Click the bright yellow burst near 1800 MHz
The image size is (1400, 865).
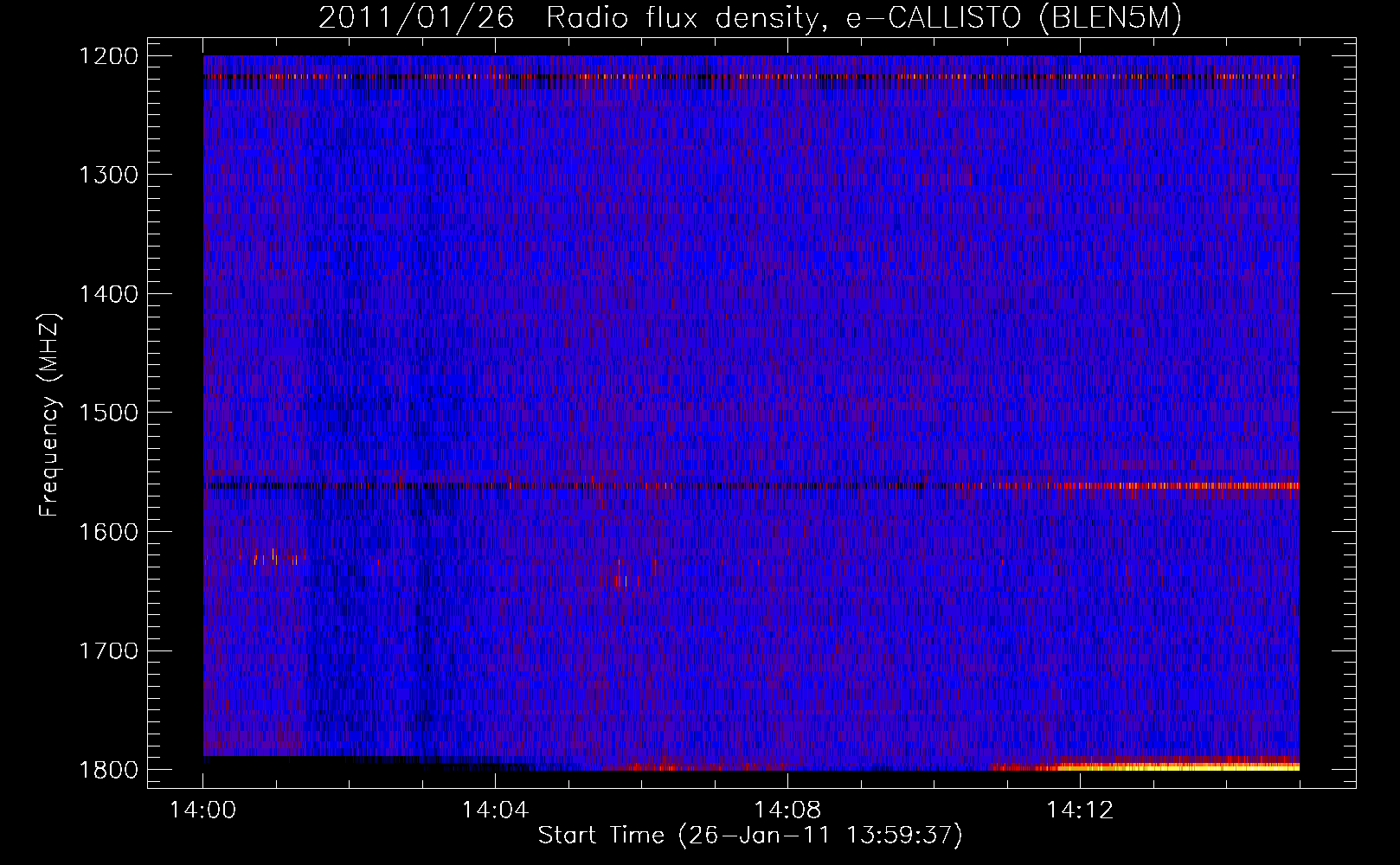[1177, 766]
